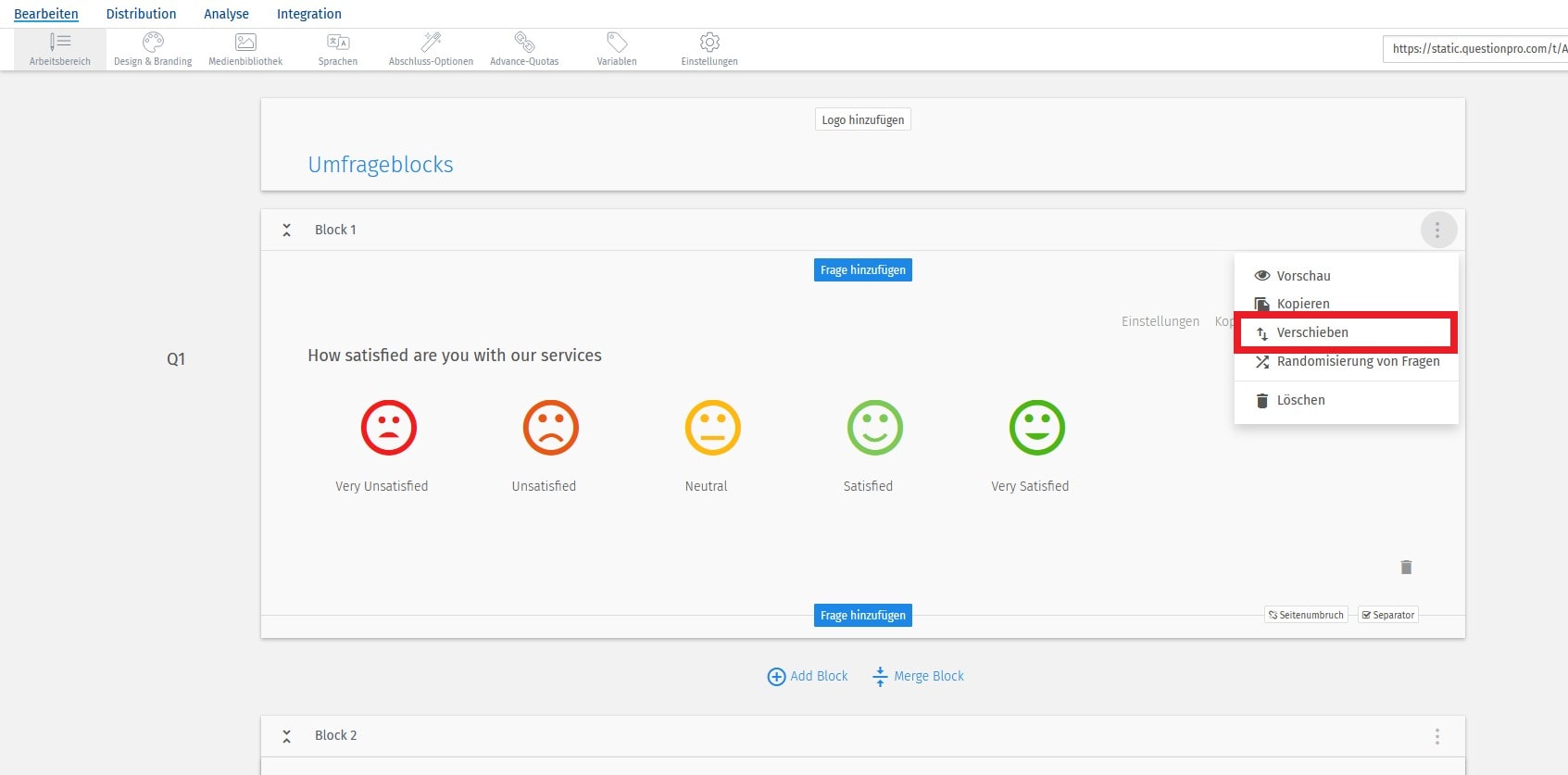Click the Unsatisfied label
The image size is (1568, 775).
(544, 486)
